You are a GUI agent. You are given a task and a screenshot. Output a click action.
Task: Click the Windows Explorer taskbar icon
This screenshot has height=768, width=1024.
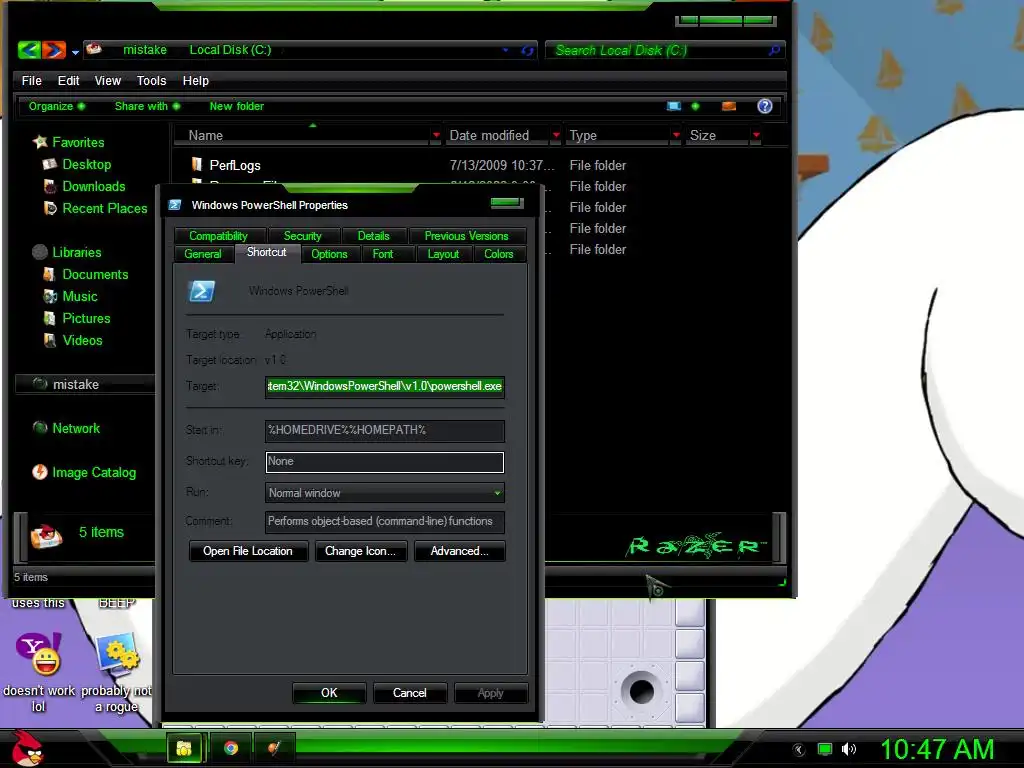(x=184, y=748)
